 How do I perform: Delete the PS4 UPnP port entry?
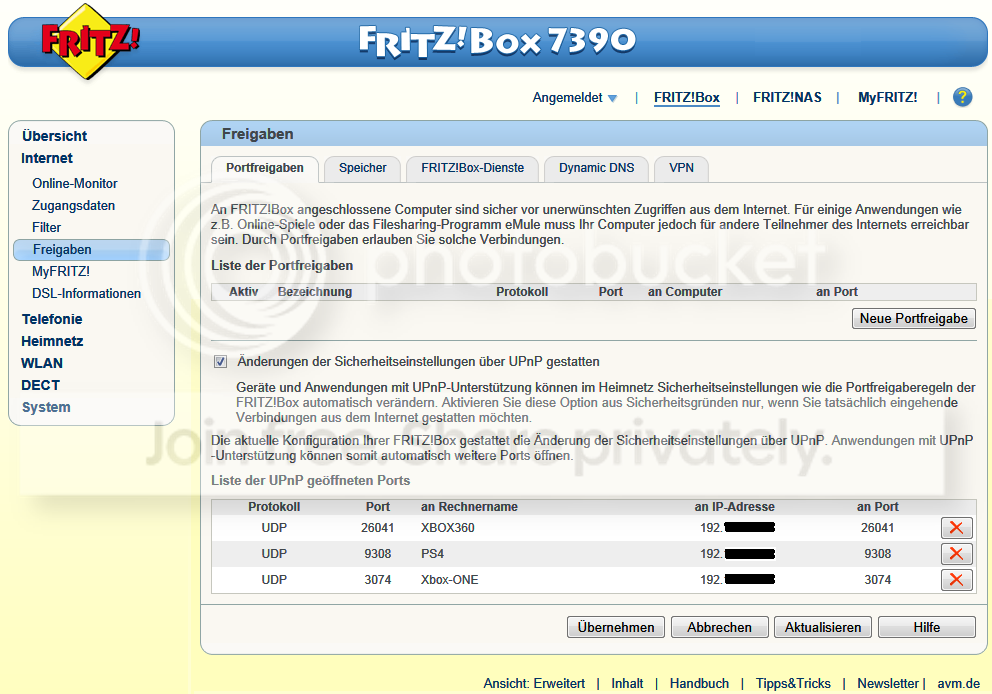click(956, 554)
